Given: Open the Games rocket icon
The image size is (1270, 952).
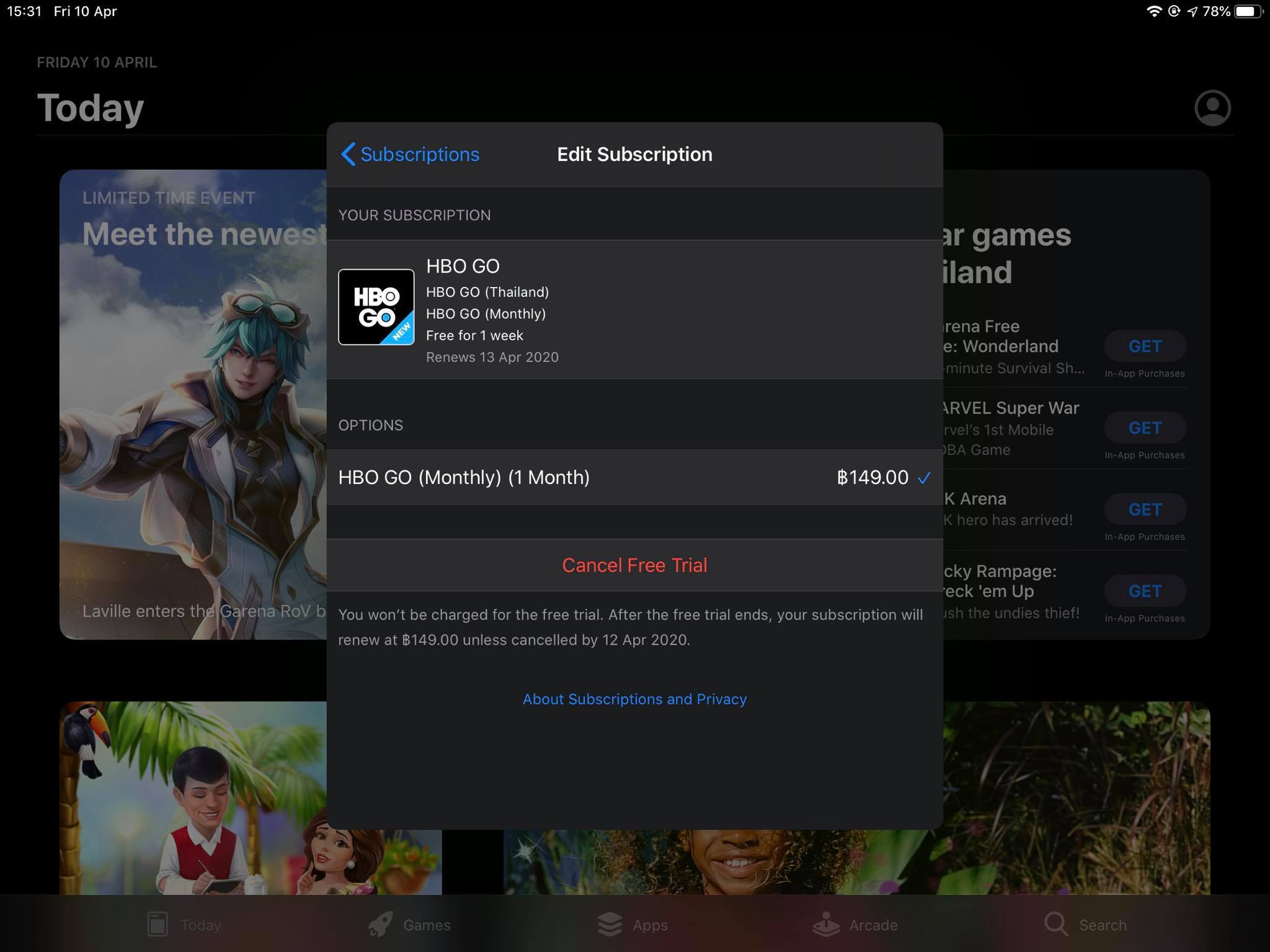Looking at the screenshot, I should [x=380, y=924].
